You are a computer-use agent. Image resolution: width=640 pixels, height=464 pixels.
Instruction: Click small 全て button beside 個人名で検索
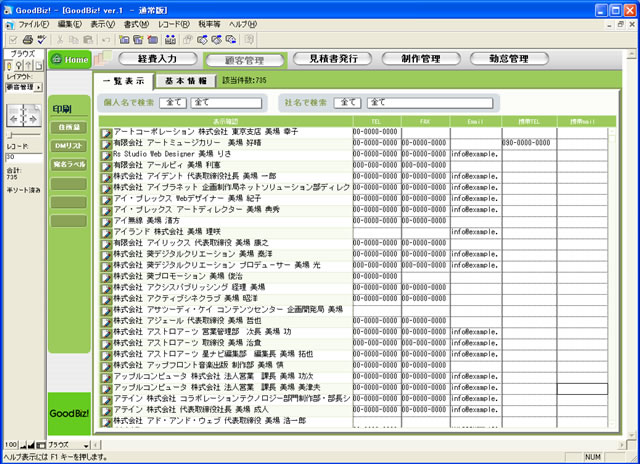click(173, 102)
